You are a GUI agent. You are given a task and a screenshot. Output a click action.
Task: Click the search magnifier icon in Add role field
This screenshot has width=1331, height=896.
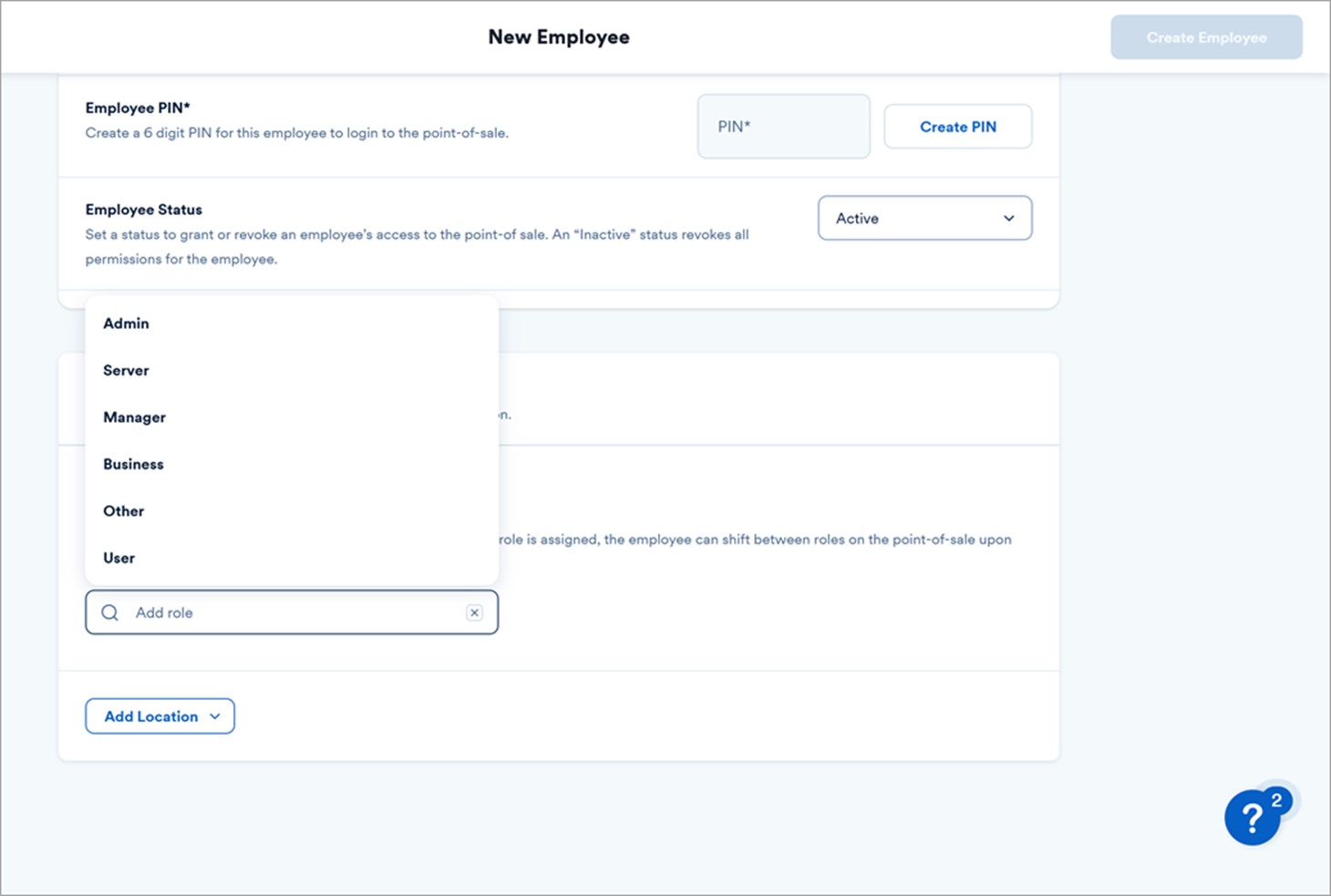109,612
